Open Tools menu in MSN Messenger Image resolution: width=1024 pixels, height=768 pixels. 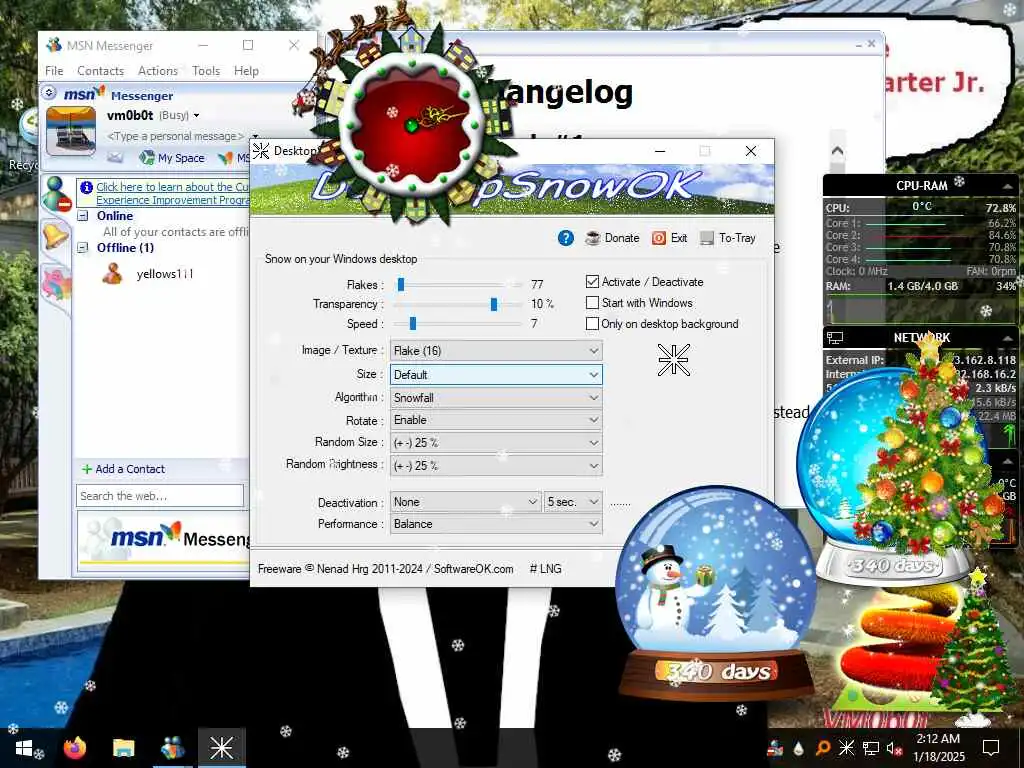click(206, 71)
